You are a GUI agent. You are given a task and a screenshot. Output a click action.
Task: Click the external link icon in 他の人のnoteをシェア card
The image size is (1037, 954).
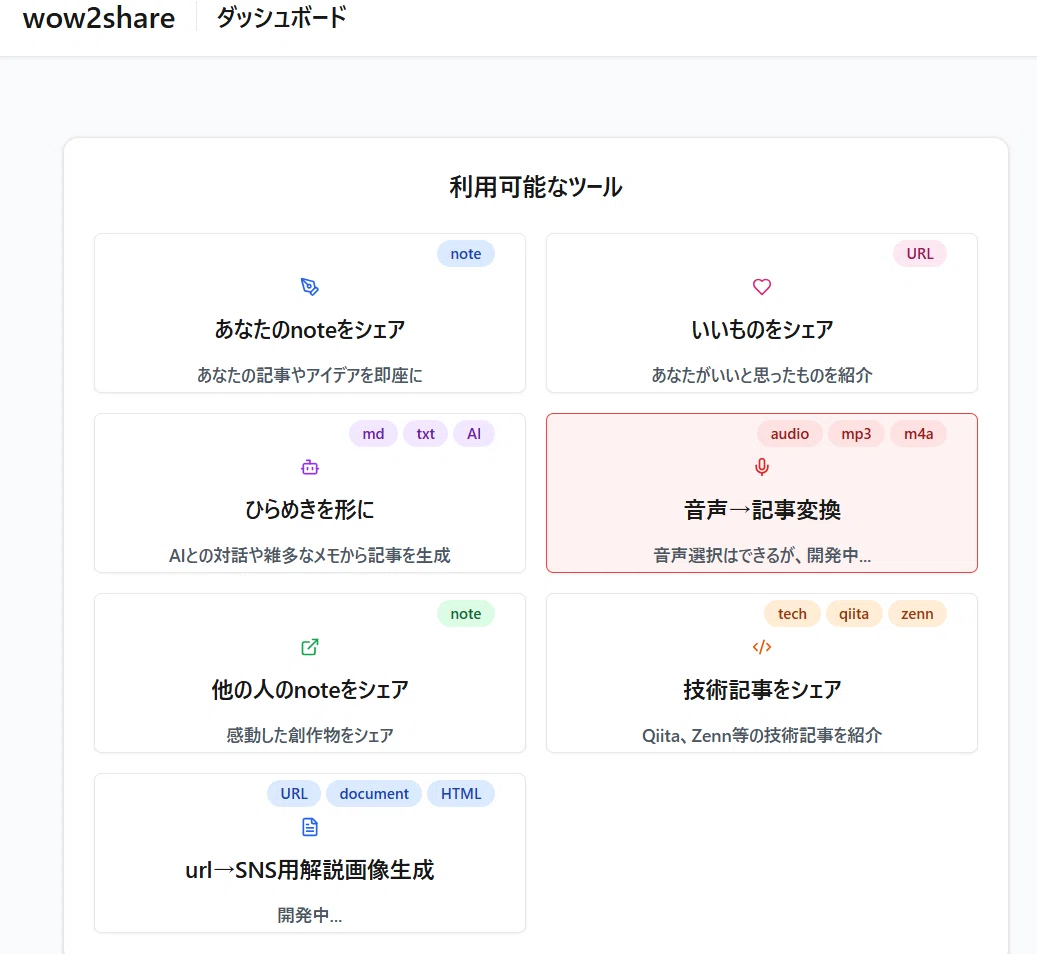coord(310,647)
